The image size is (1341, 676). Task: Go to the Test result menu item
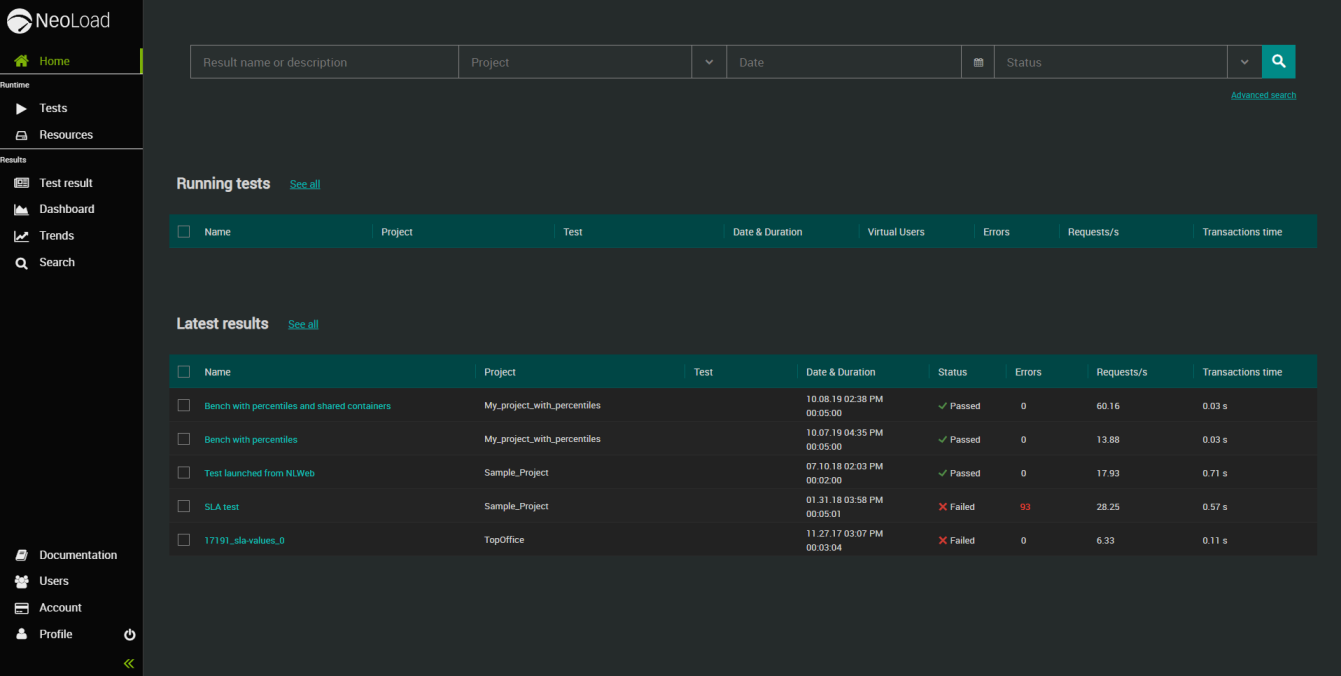65,183
